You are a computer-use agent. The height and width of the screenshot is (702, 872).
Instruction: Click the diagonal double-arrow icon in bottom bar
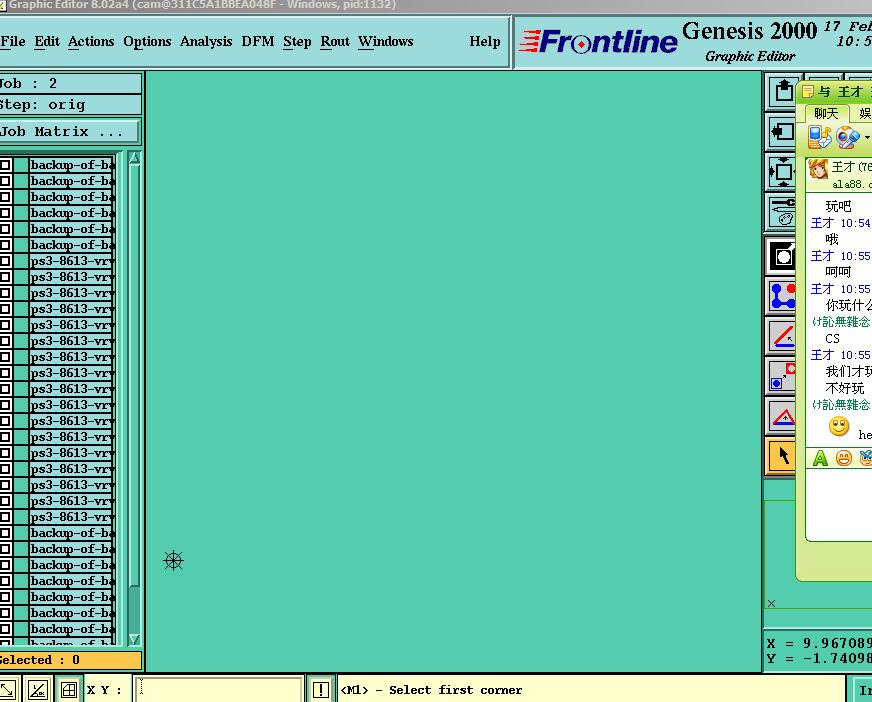click(8, 690)
